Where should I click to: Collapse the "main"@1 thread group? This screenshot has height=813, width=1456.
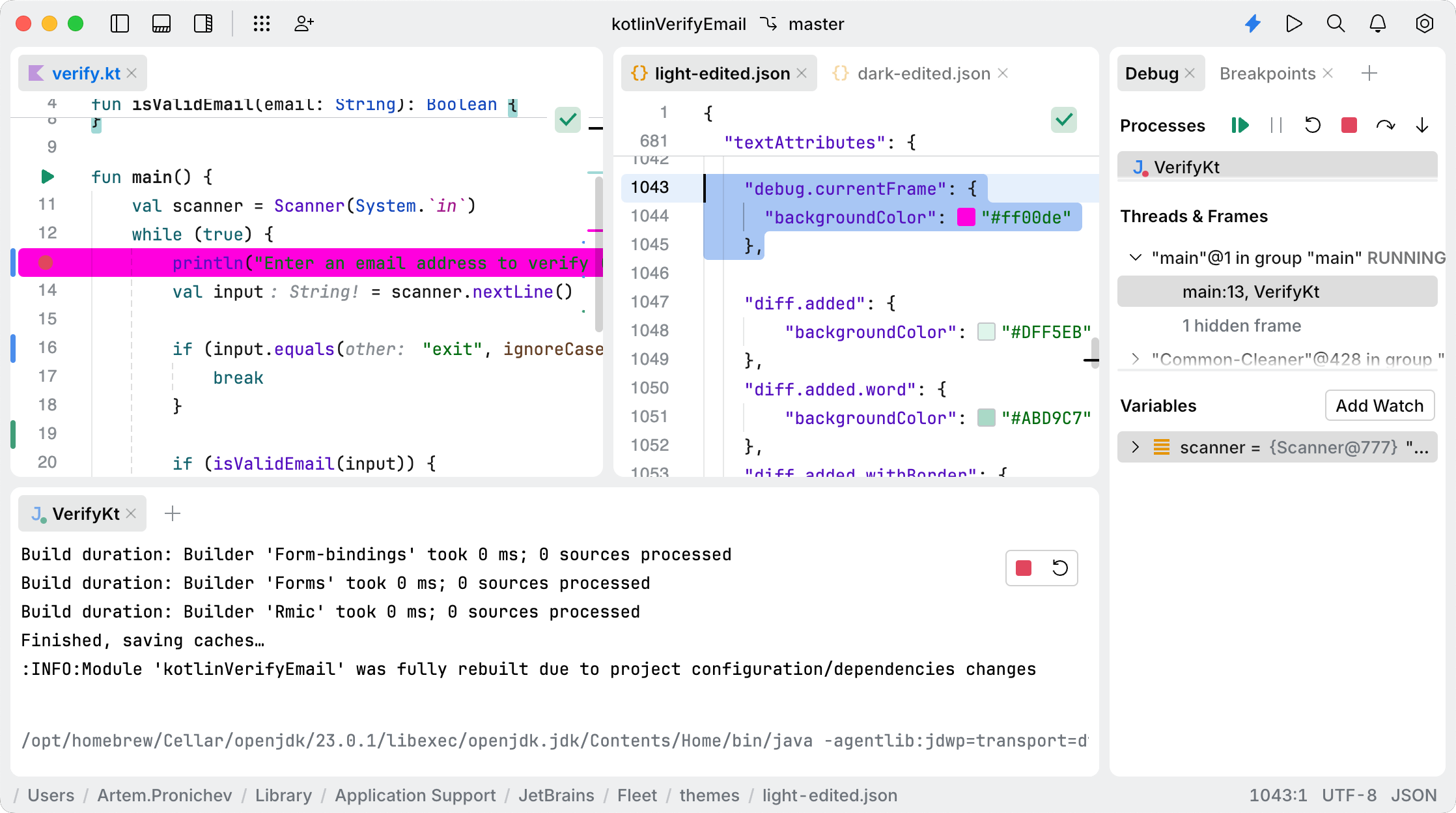coord(1135,257)
